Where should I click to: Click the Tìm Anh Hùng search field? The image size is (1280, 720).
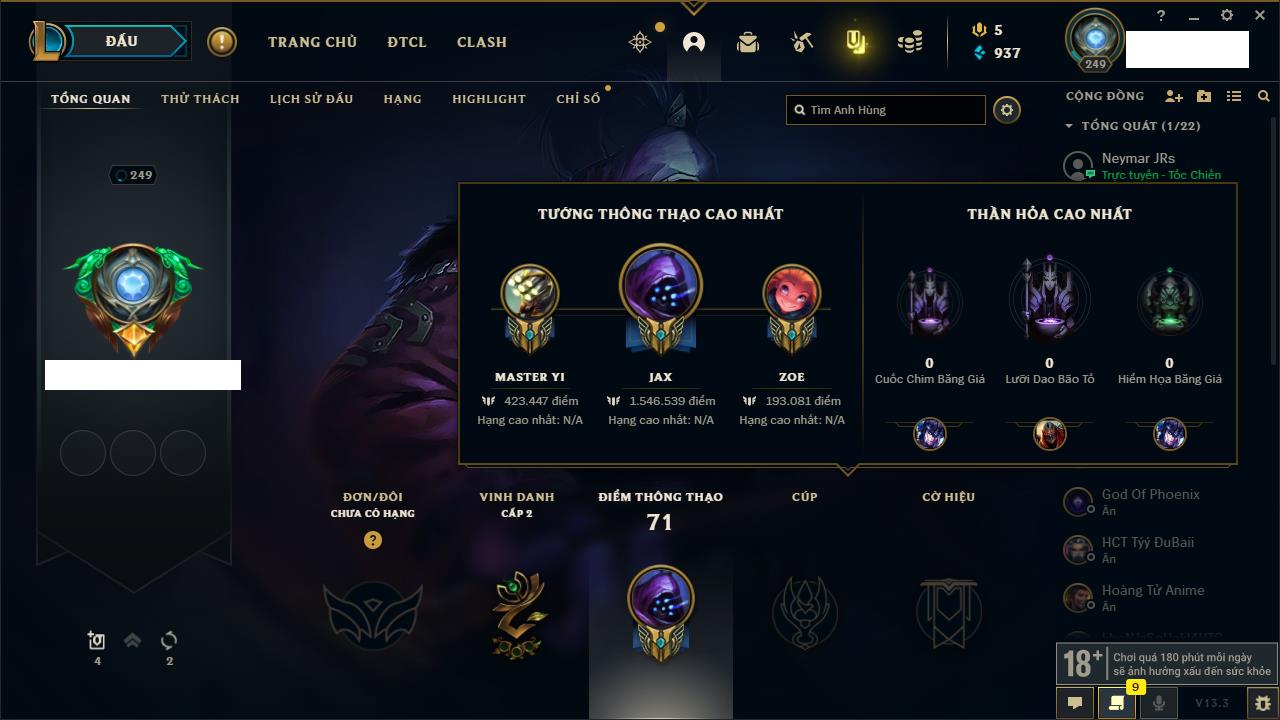[x=886, y=110]
